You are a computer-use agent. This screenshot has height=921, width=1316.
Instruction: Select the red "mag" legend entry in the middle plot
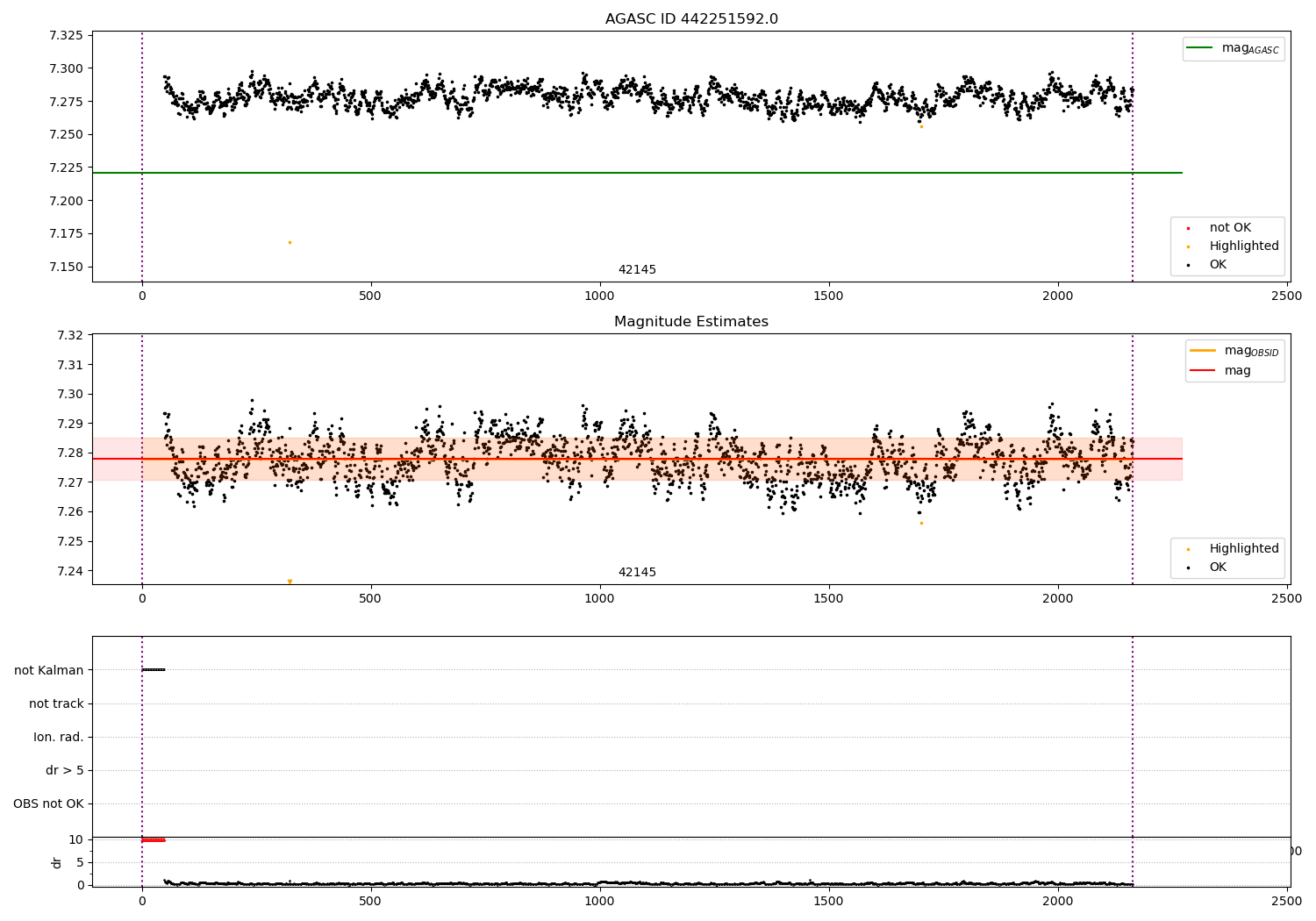(x=1221, y=371)
